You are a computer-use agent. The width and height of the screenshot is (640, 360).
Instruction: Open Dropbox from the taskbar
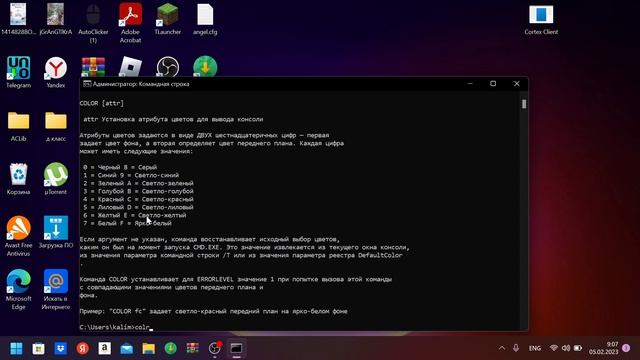[60, 348]
